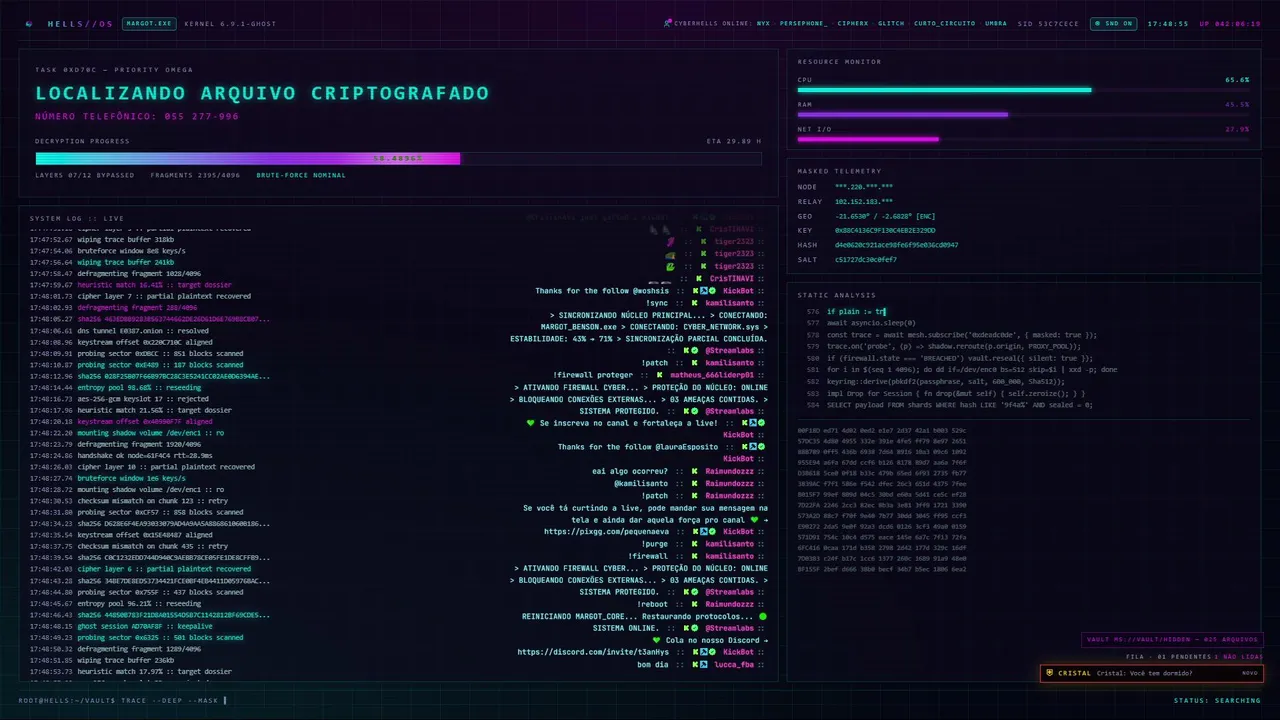Image resolution: width=1280 pixels, height=720 pixels.
Task: Click the 17:48:55 clock in the header
Action: click(x=1167, y=23)
